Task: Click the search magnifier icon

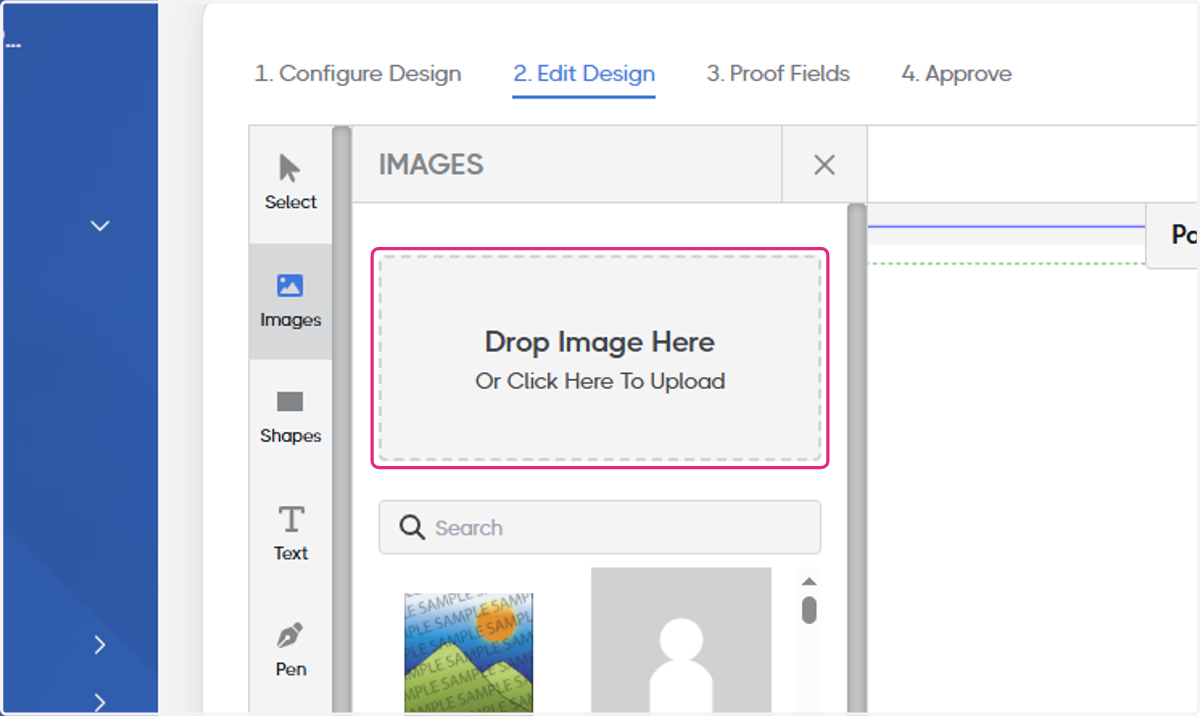Action: pos(412,527)
